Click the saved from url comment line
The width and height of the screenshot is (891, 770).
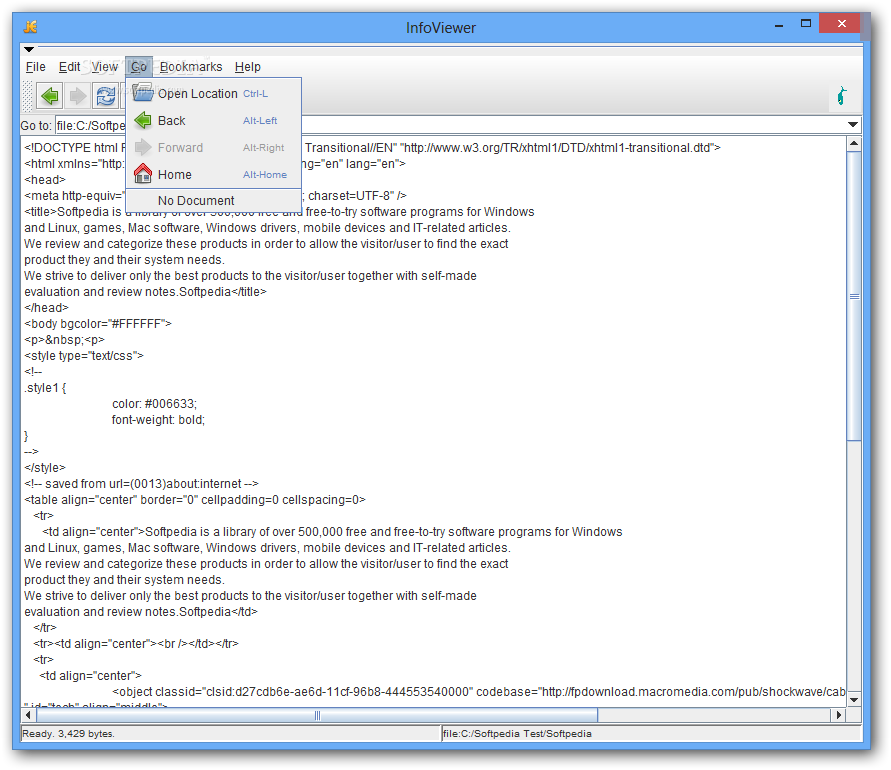click(x=141, y=484)
